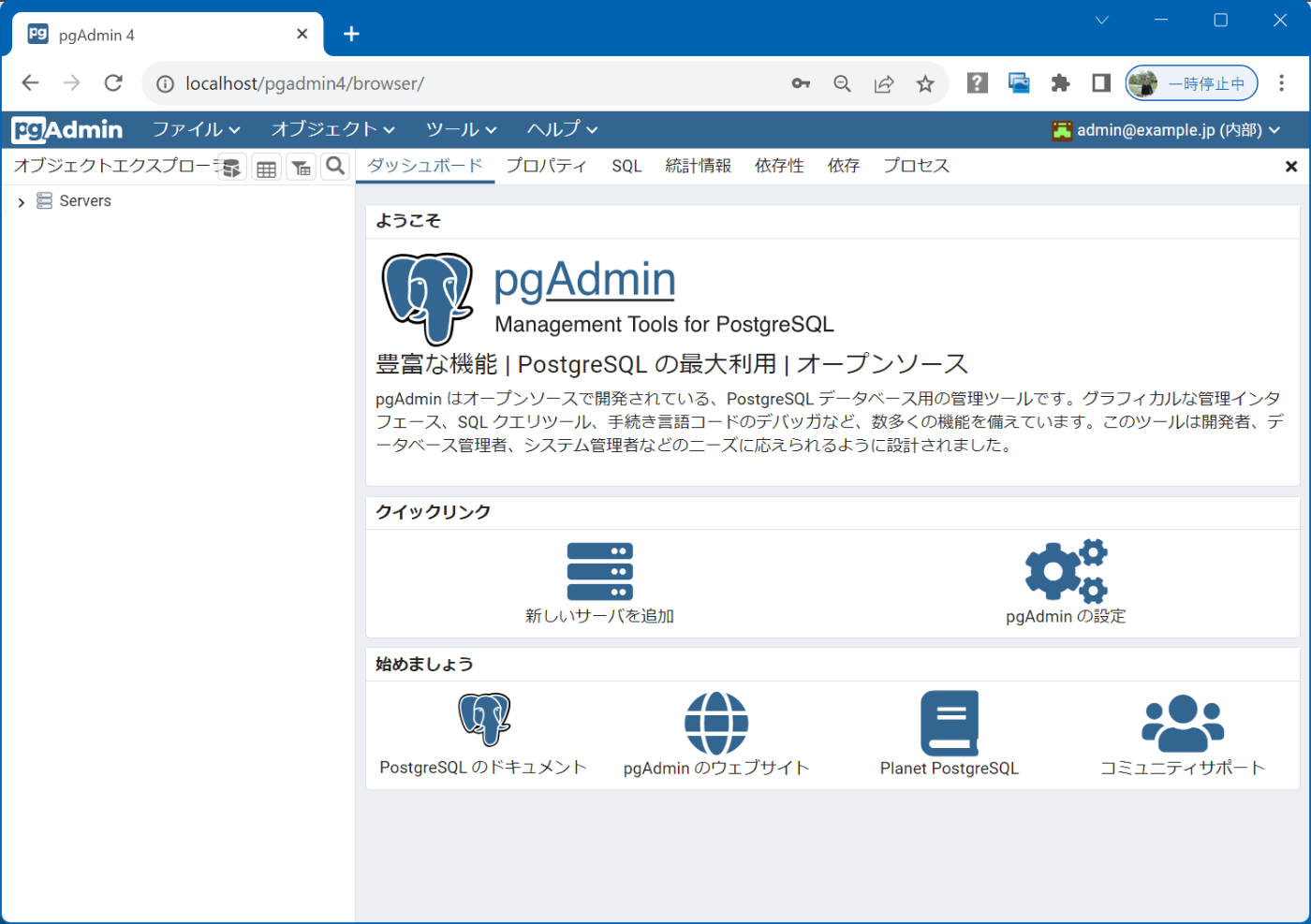1311x924 pixels.
Task: Click the 新しいサーバを追加 link text
Action: 600,616
